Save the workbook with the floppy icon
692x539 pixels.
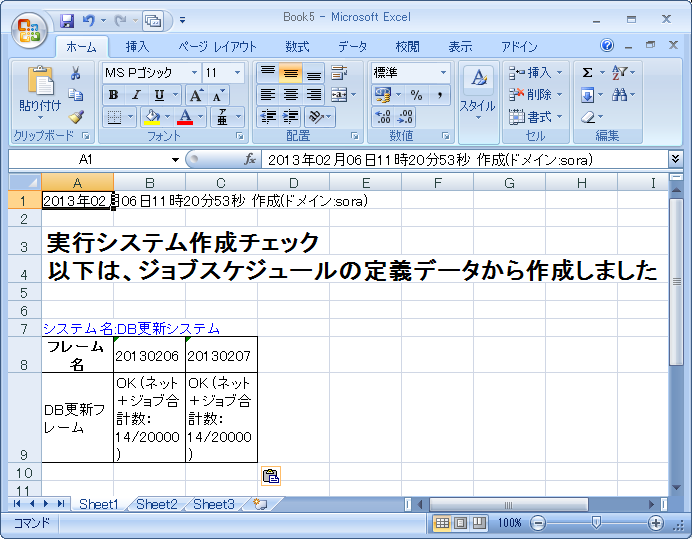tap(67, 20)
